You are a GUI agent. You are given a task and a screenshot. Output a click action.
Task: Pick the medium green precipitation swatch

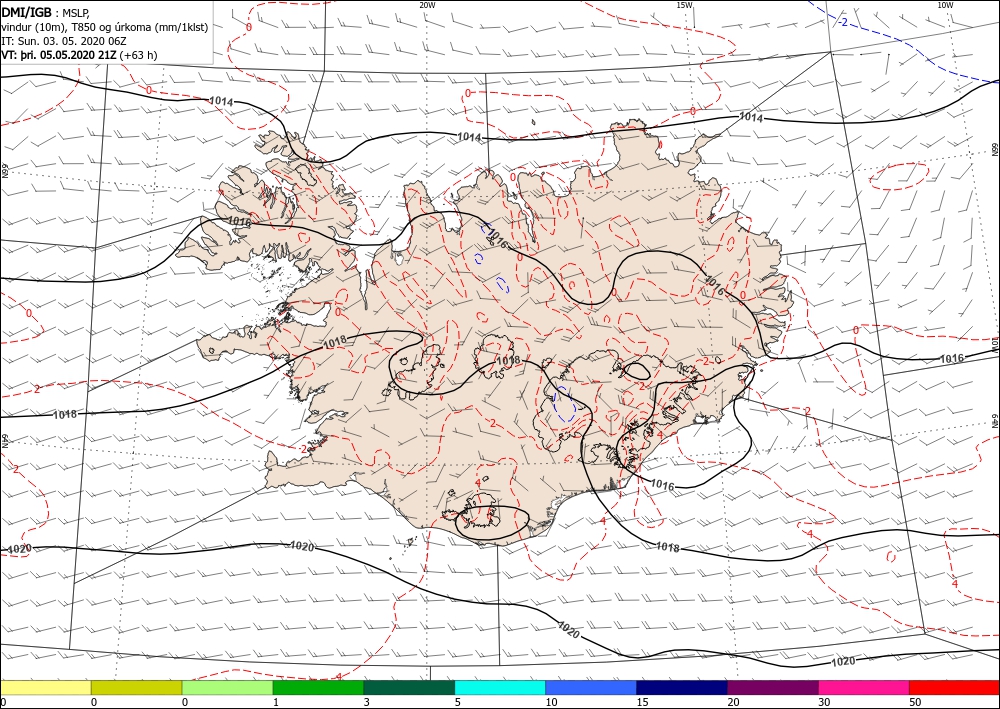318,688
